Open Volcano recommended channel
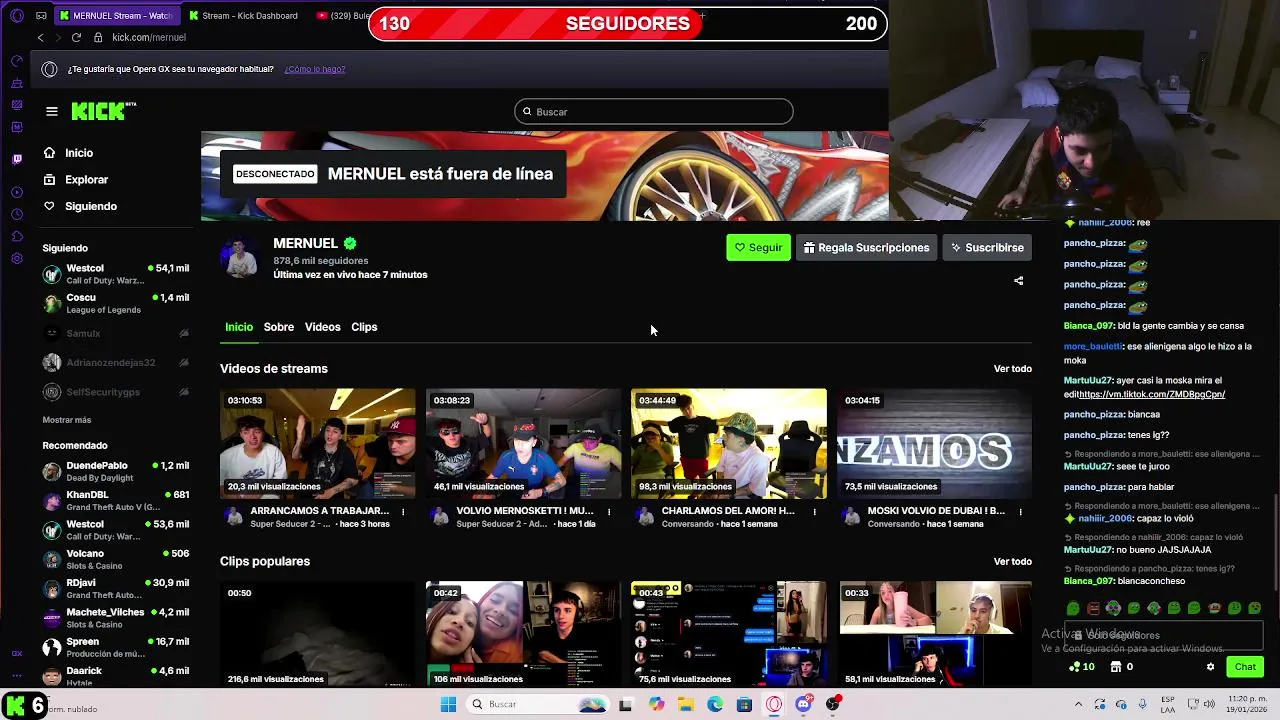This screenshot has height=720, width=1280. pos(116,559)
